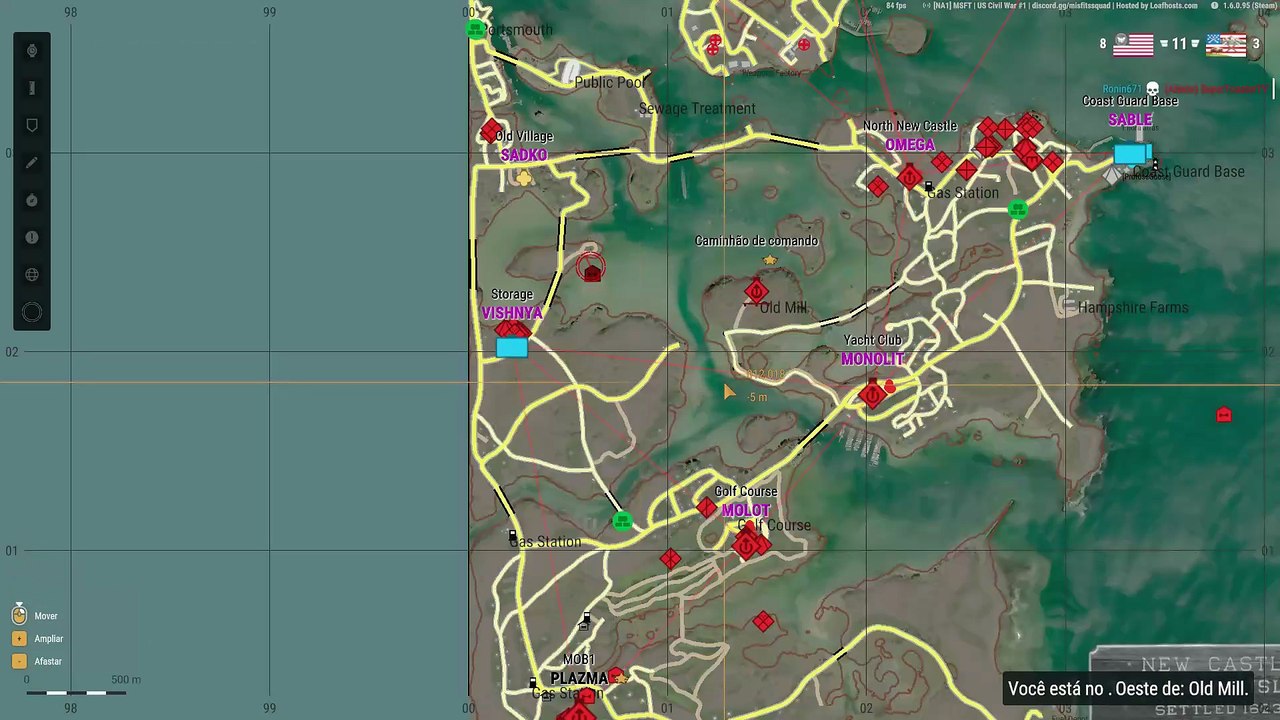
Task: Click the Ronin671 player name
Action: [x=1122, y=89]
